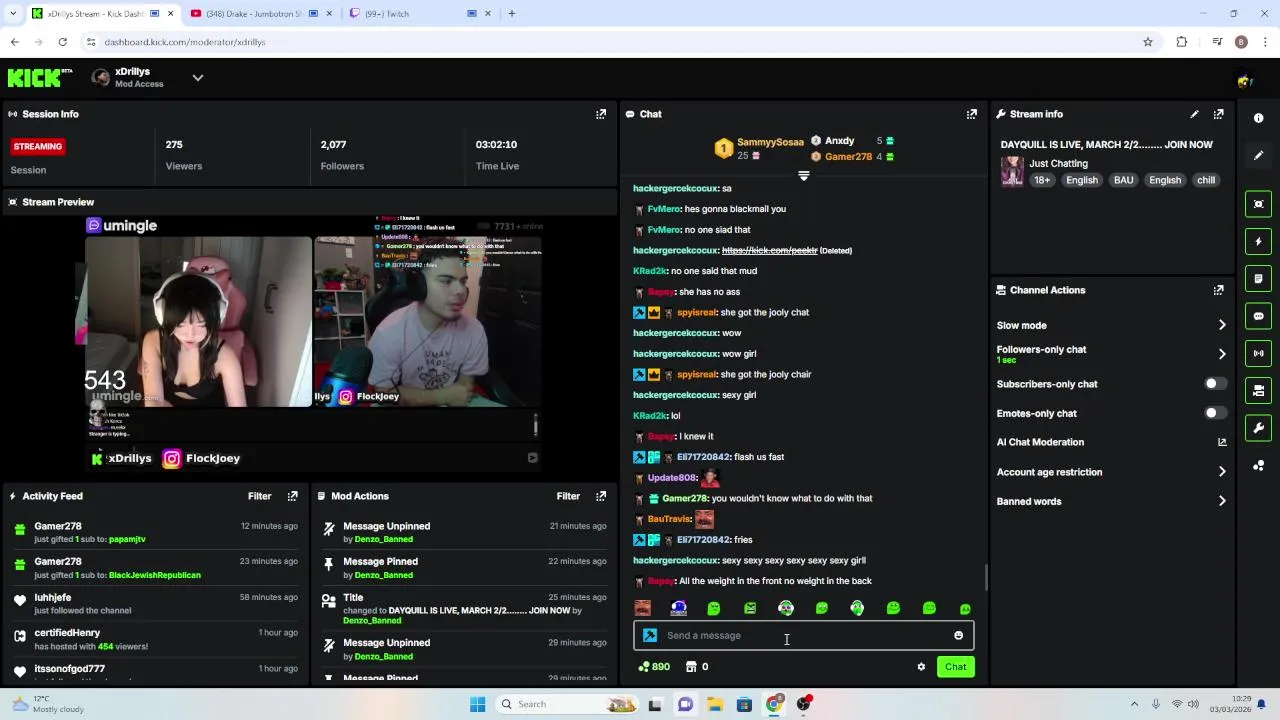The width and height of the screenshot is (1280, 720).
Task: Open chat settings gear icon
Action: (x=921, y=667)
